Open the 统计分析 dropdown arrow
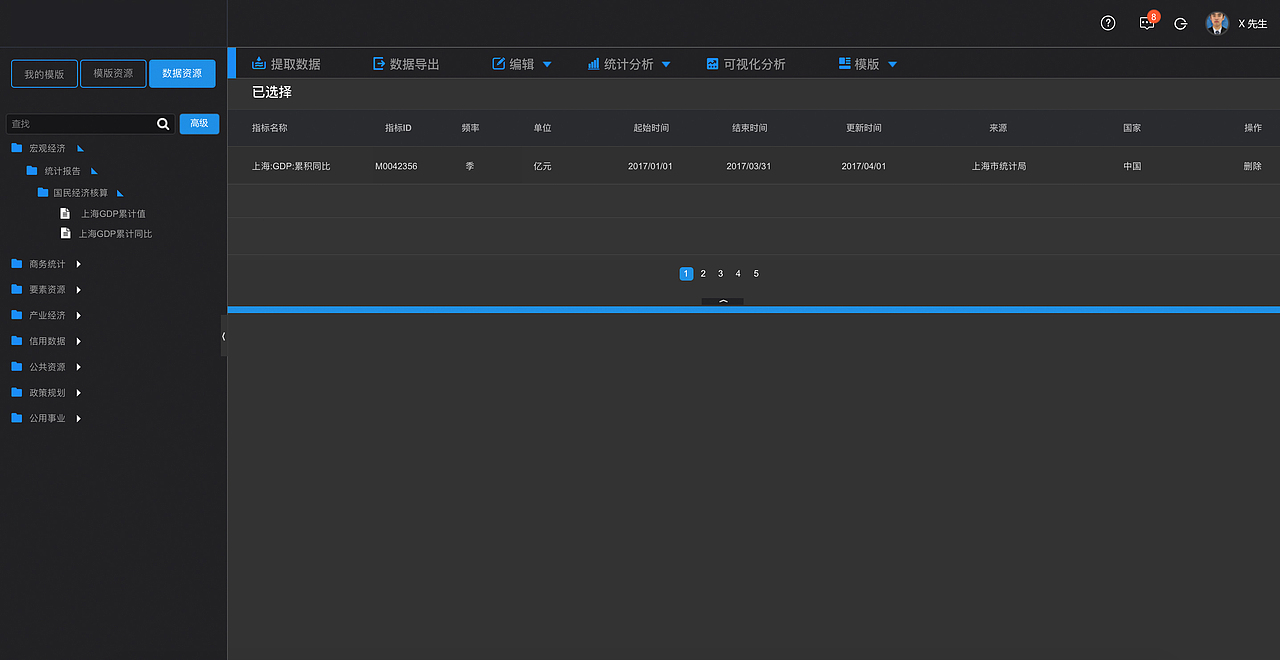Image resolution: width=1280 pixels, height=660 pixels. point(666,65)
